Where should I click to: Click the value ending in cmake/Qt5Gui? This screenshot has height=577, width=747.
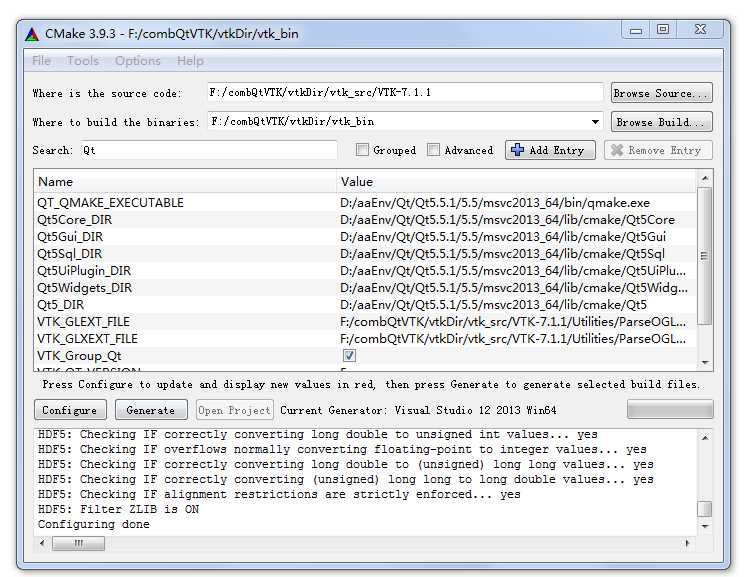(503, 237)
